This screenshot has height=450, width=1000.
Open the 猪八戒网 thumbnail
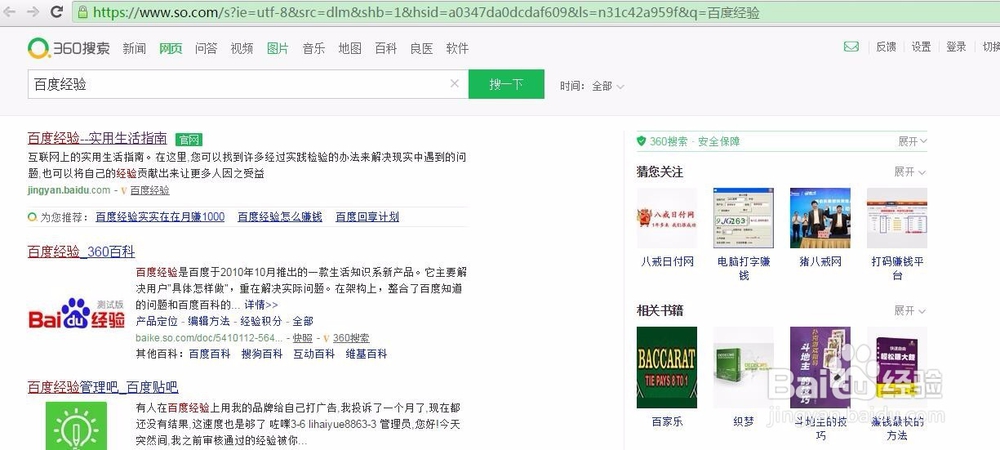[820, 218]
